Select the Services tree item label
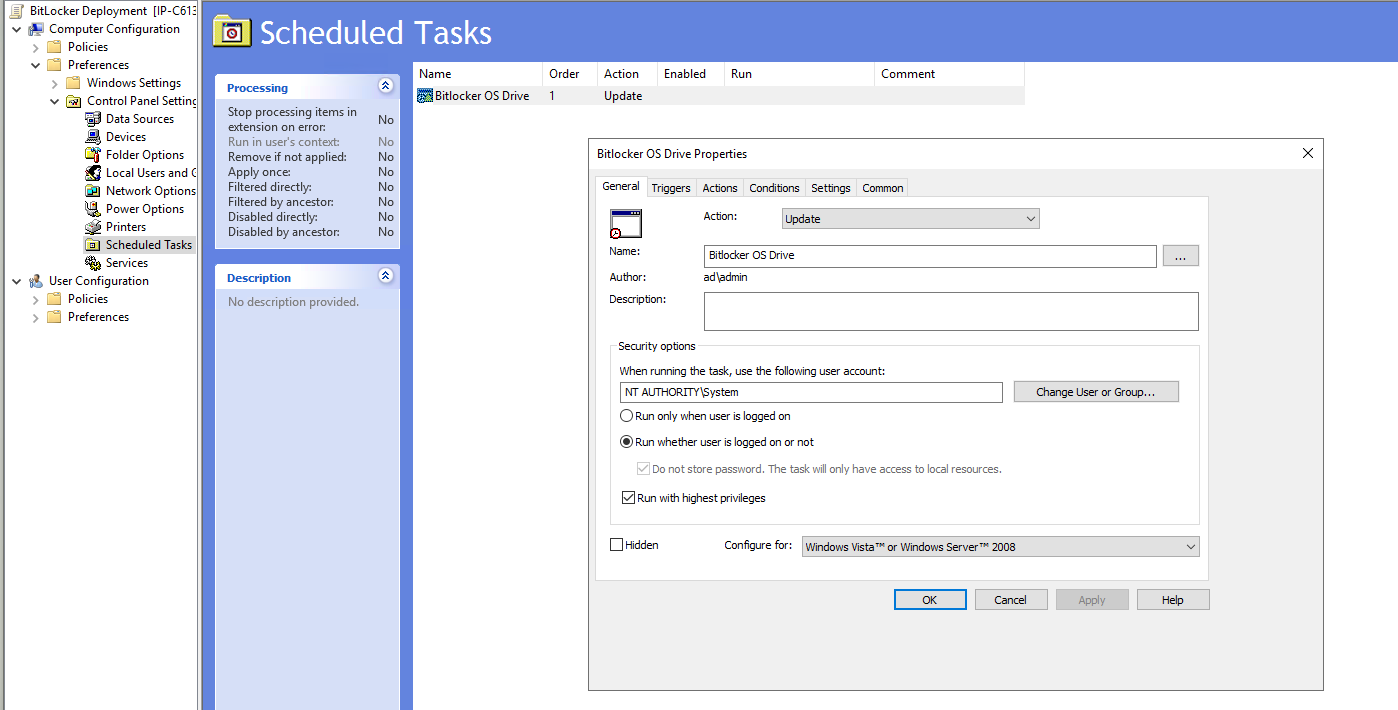This screenshot has width=1398, height=710. pos(127,263)
